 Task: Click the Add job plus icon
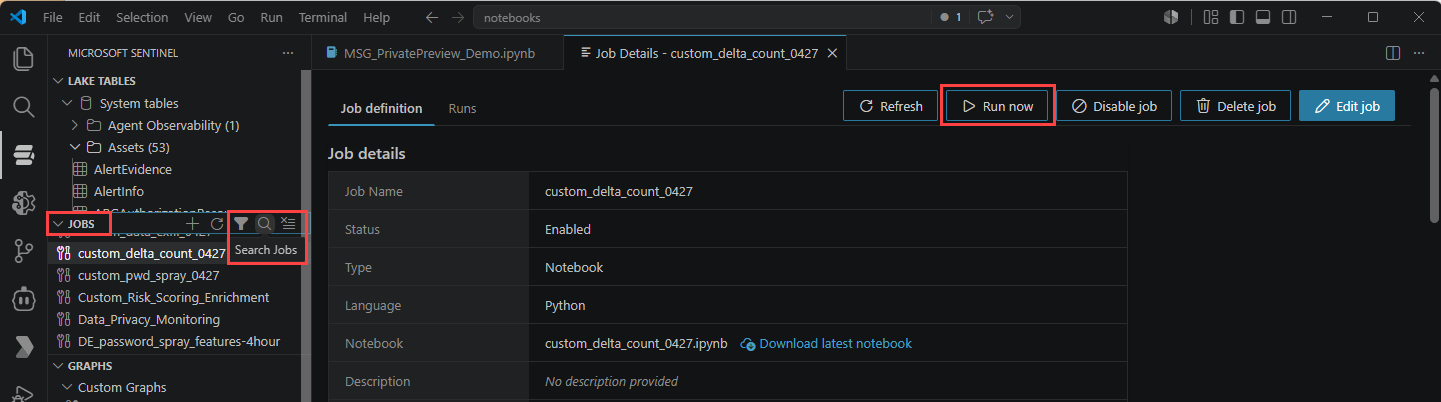click(194, 224)
